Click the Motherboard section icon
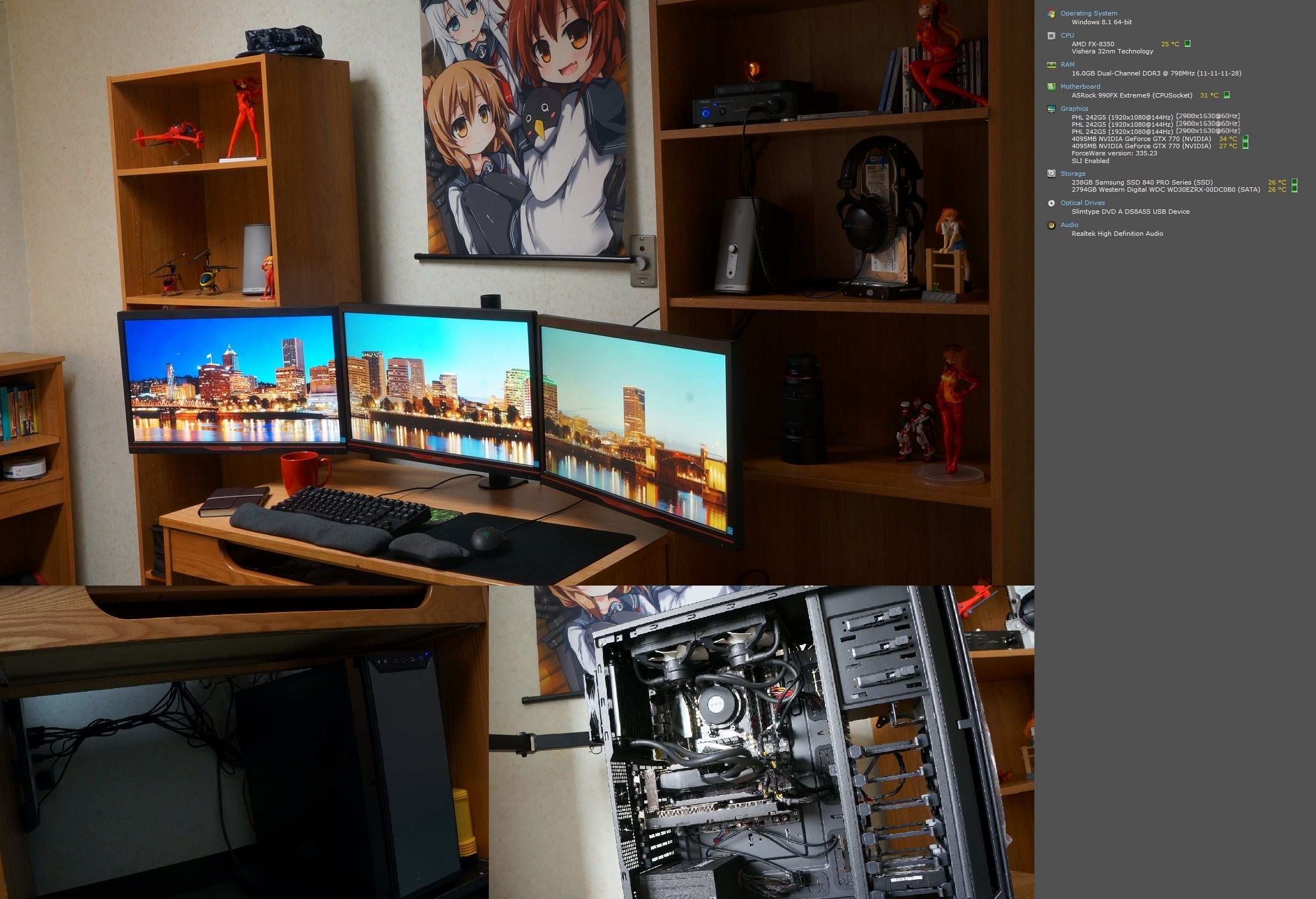 pyautogui.click(x=1051, y=86)
